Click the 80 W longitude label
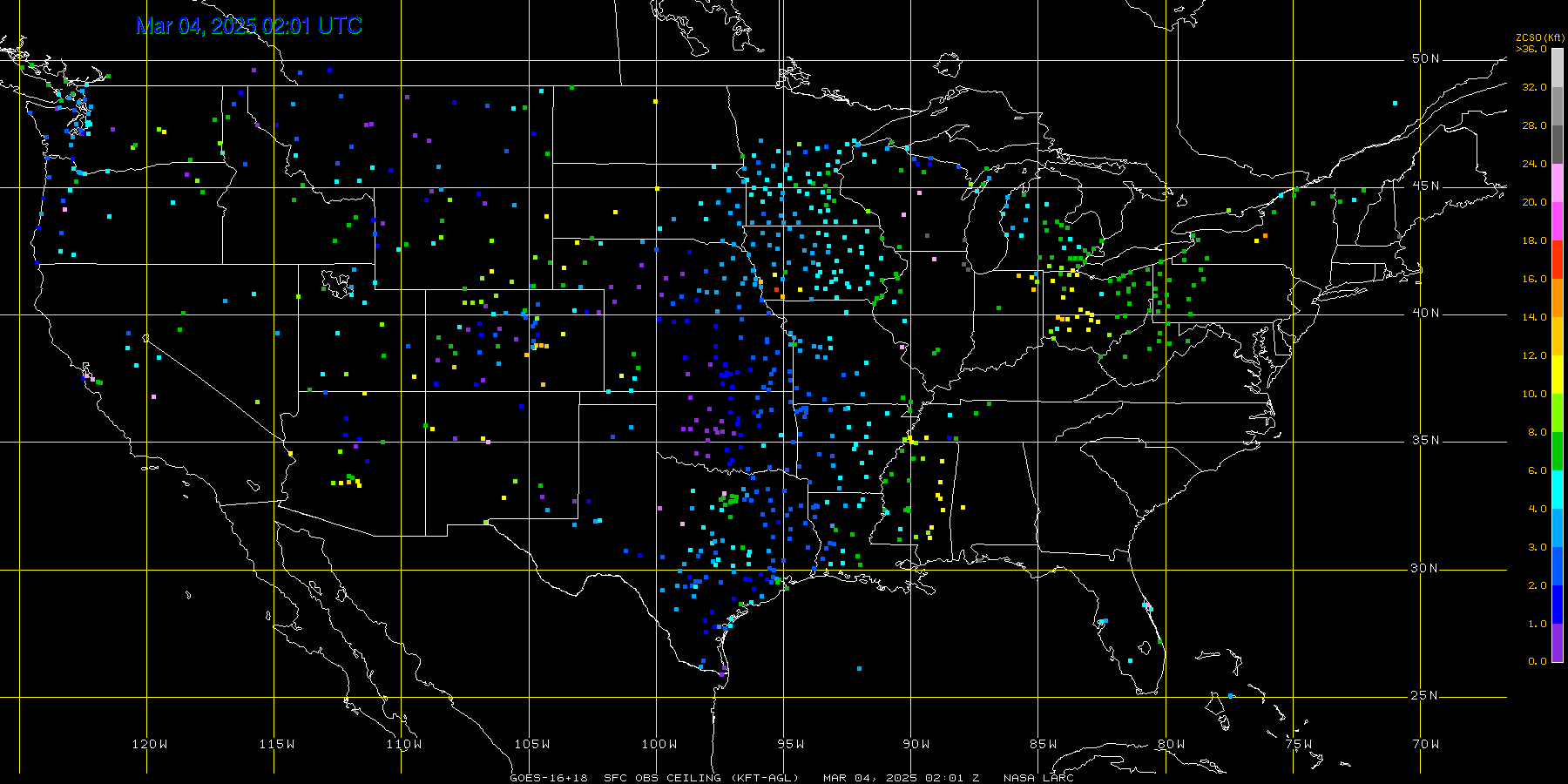Image resolution: width=1568 pixels, height=784 pixels. pos(1172,744)
